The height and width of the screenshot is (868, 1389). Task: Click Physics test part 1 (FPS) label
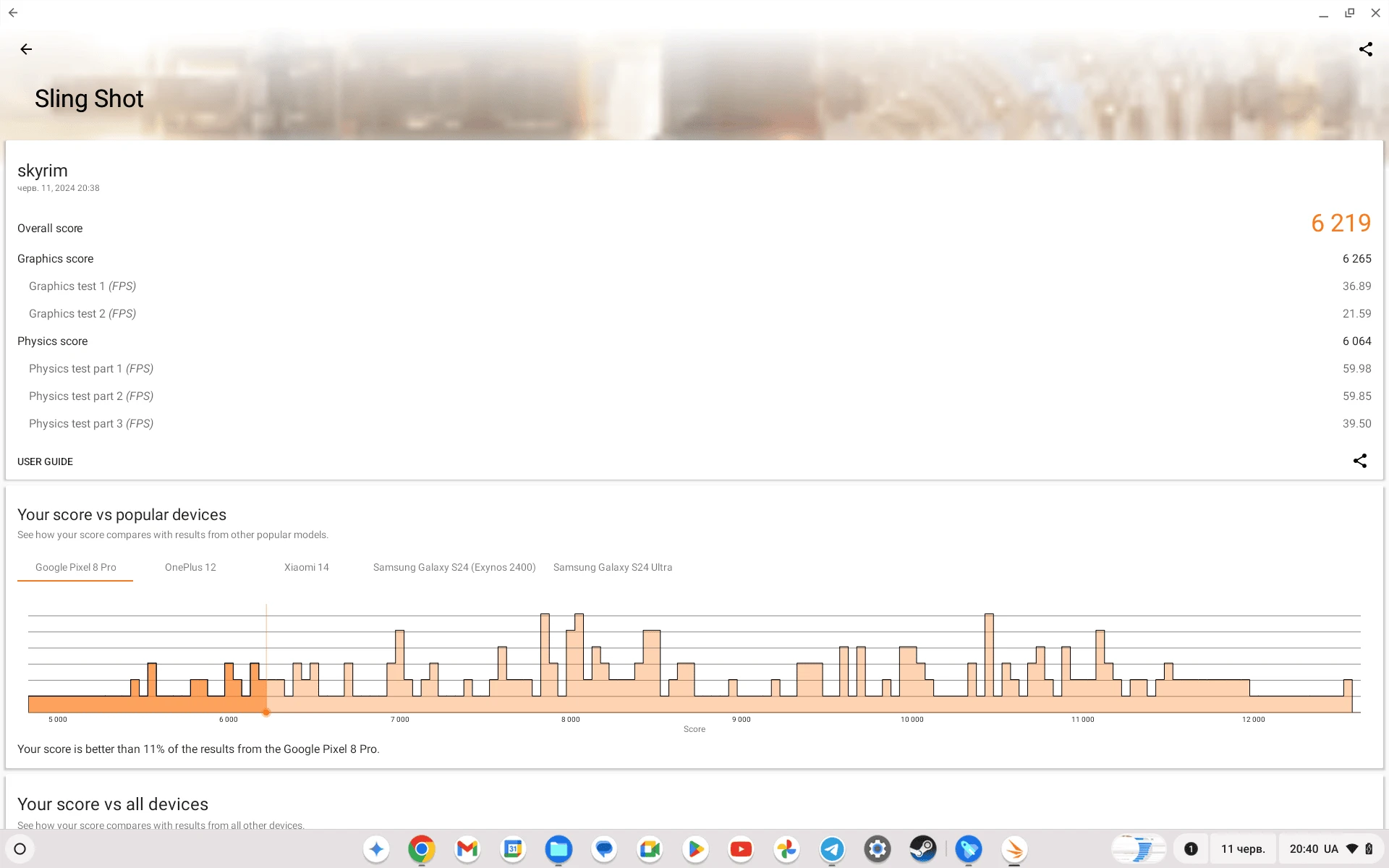point(91,368)
